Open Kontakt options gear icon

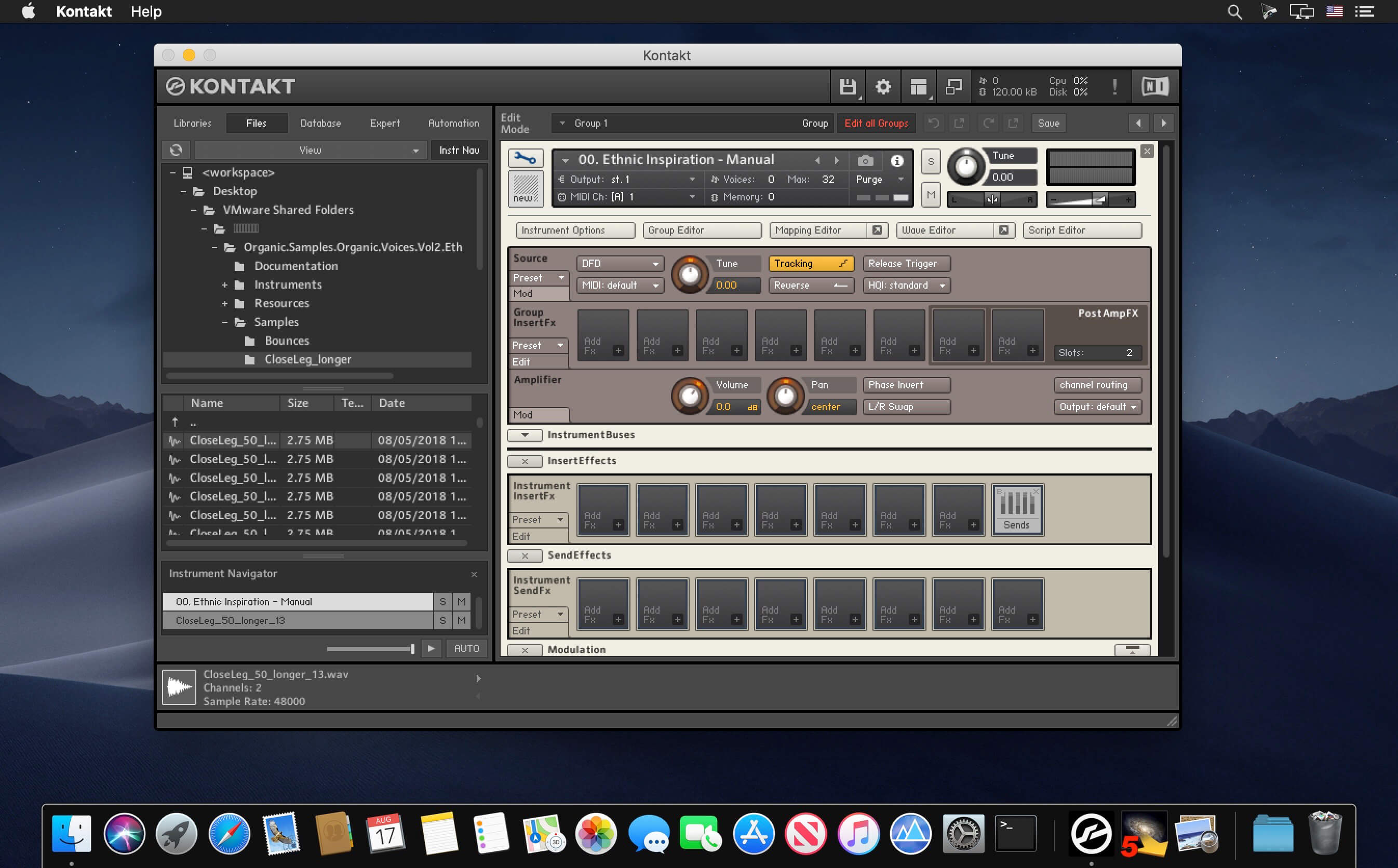click(883, 87)
